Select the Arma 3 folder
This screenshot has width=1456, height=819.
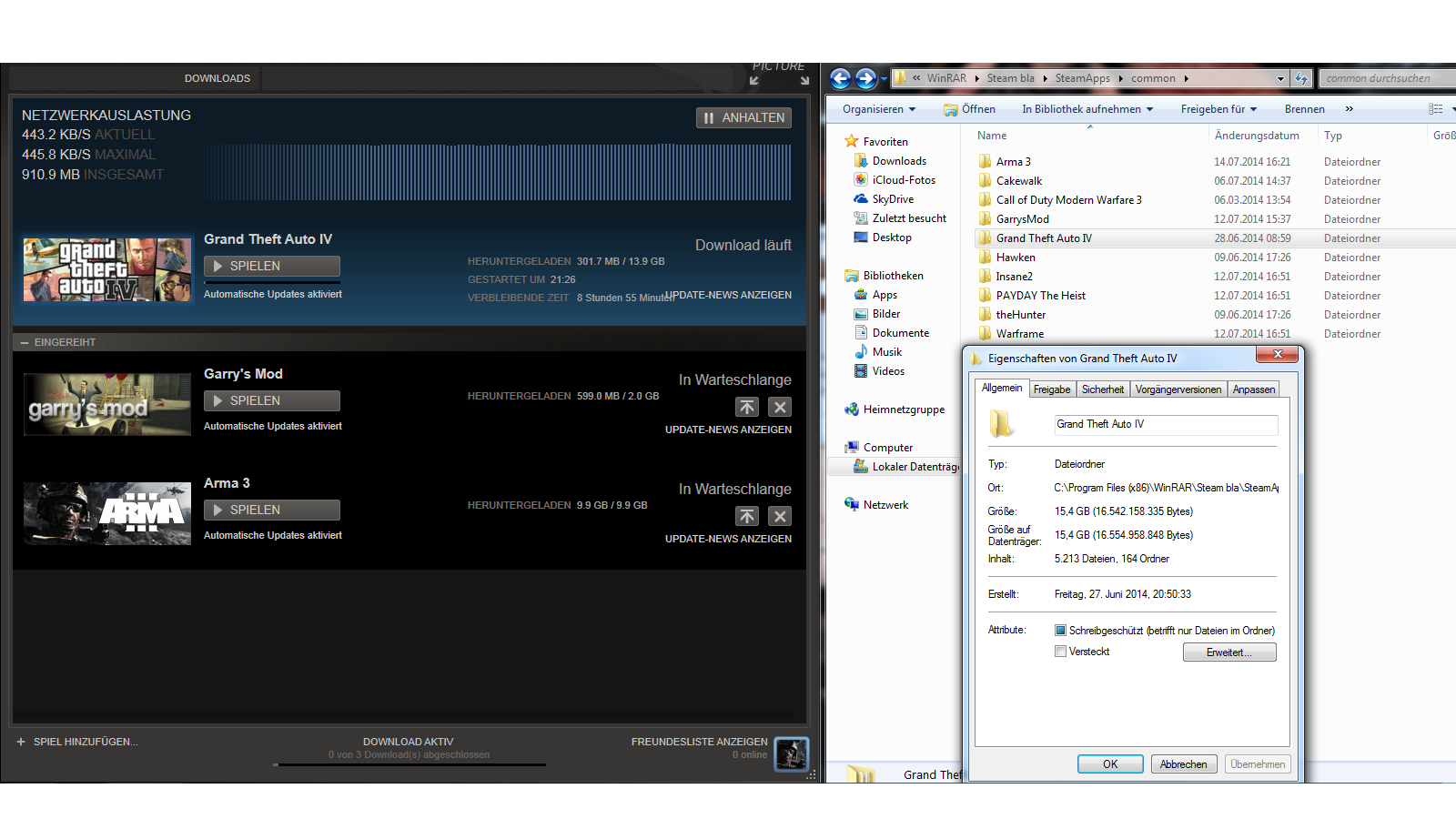(x=1013, y=162)
